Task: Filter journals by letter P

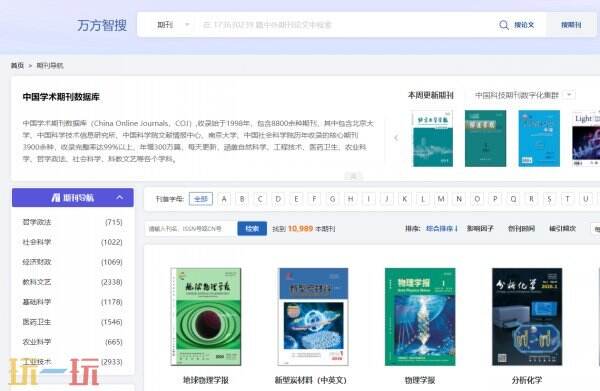Action: pos(495,199)
